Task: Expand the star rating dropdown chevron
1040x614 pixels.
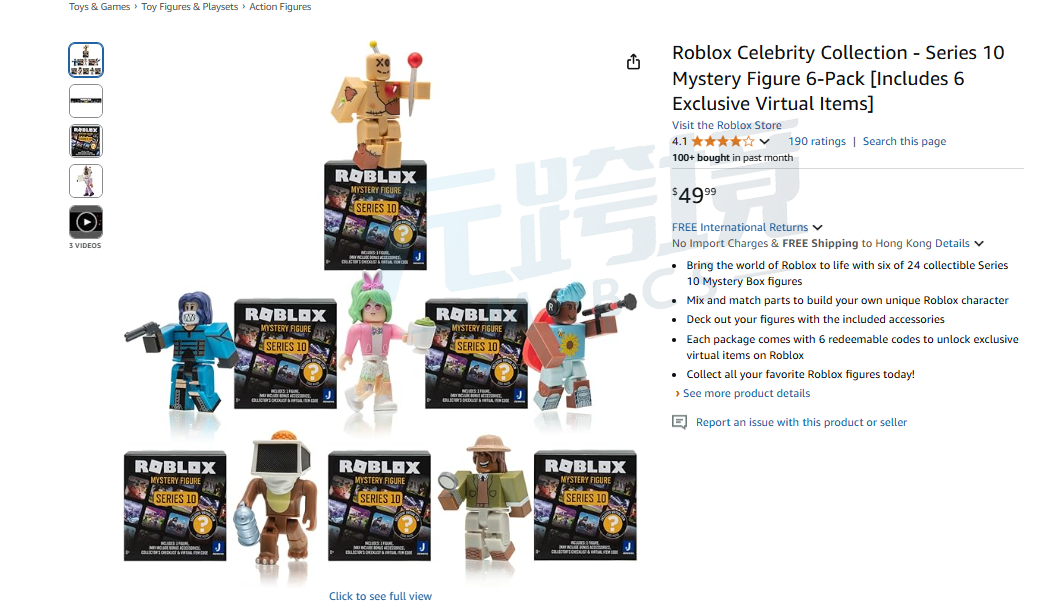Action: point(764,141)
